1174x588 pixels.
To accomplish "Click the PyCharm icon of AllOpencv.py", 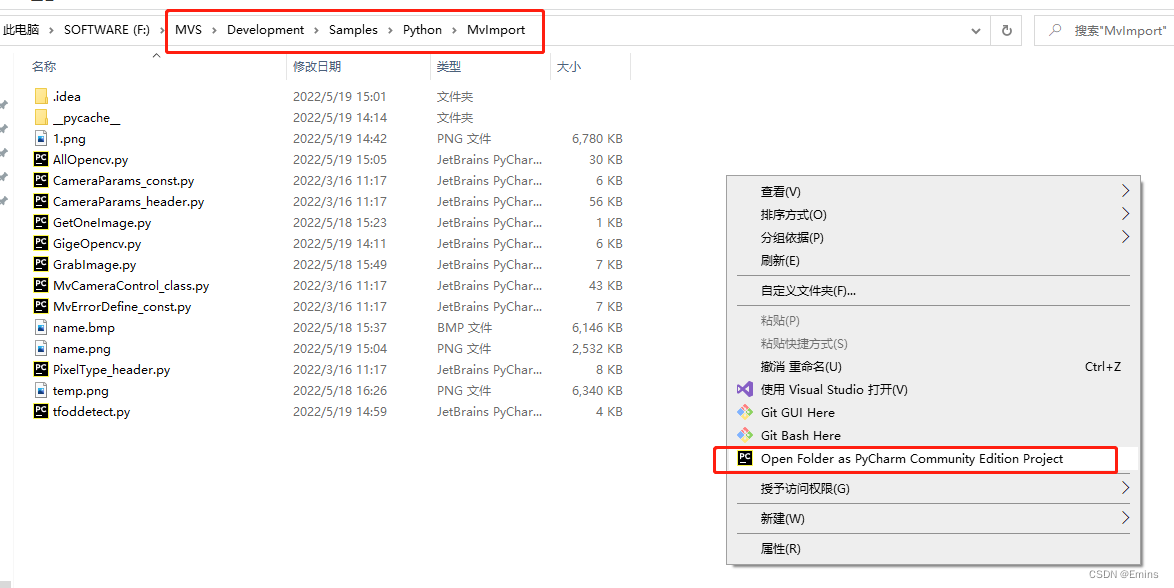I will pos(41,160).
